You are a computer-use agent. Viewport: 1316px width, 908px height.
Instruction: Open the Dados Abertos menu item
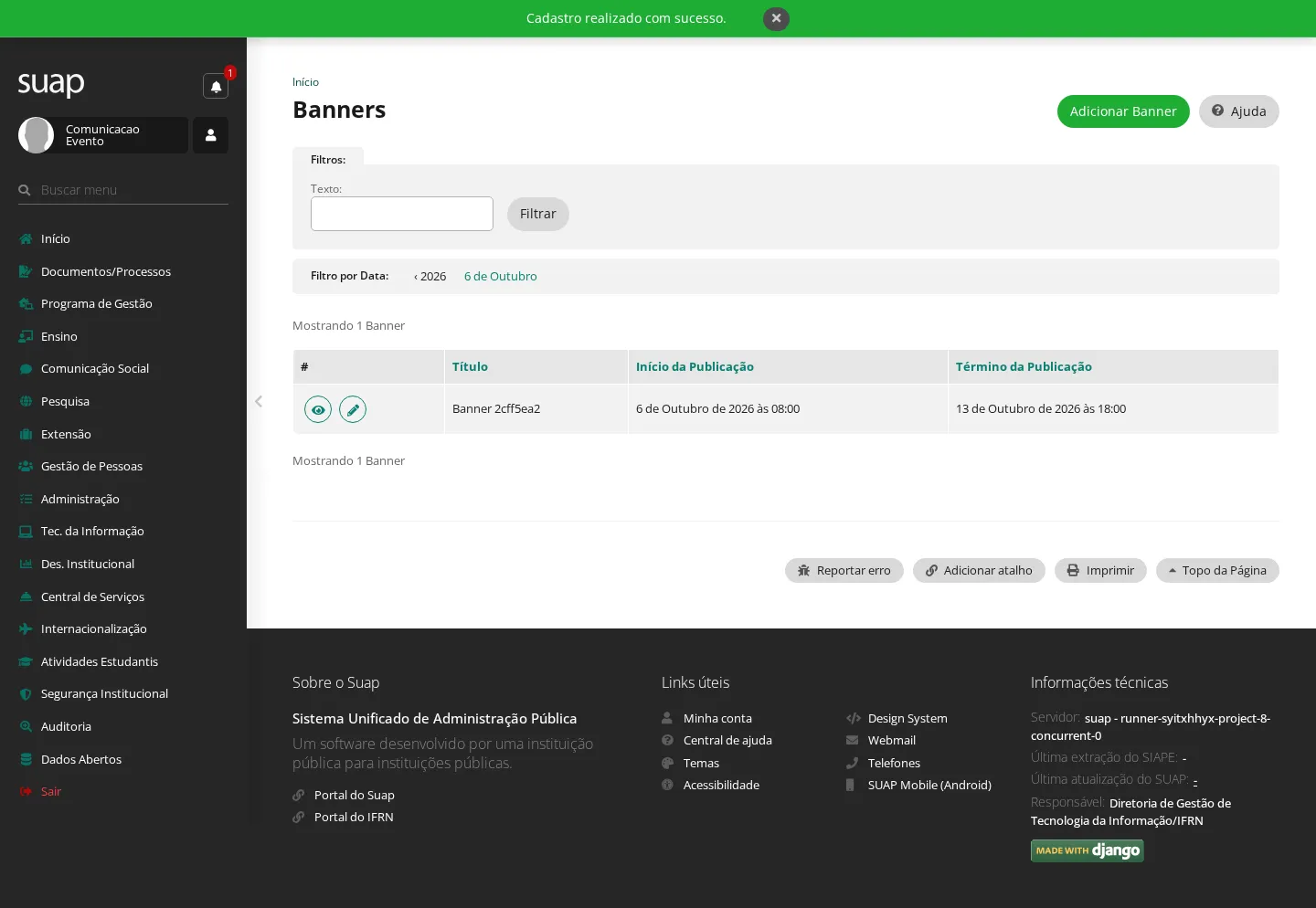[123, 759]
